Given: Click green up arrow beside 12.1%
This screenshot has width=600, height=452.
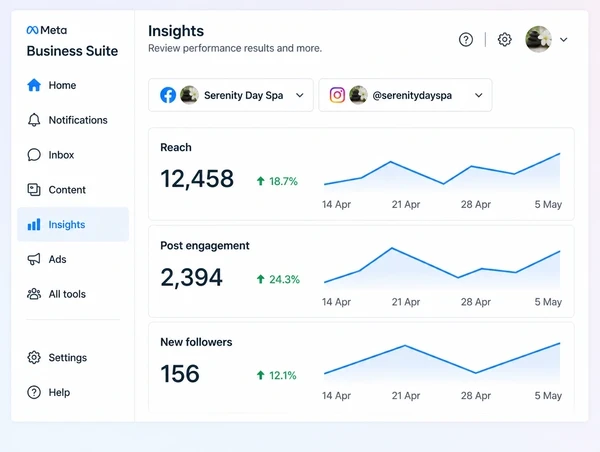Looking at the screenshot, I should tap(261, 375).
